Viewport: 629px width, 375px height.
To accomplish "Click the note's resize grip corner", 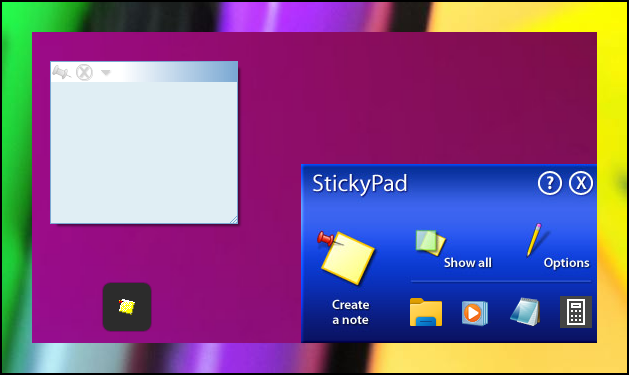I will click(x=233, y=219).
